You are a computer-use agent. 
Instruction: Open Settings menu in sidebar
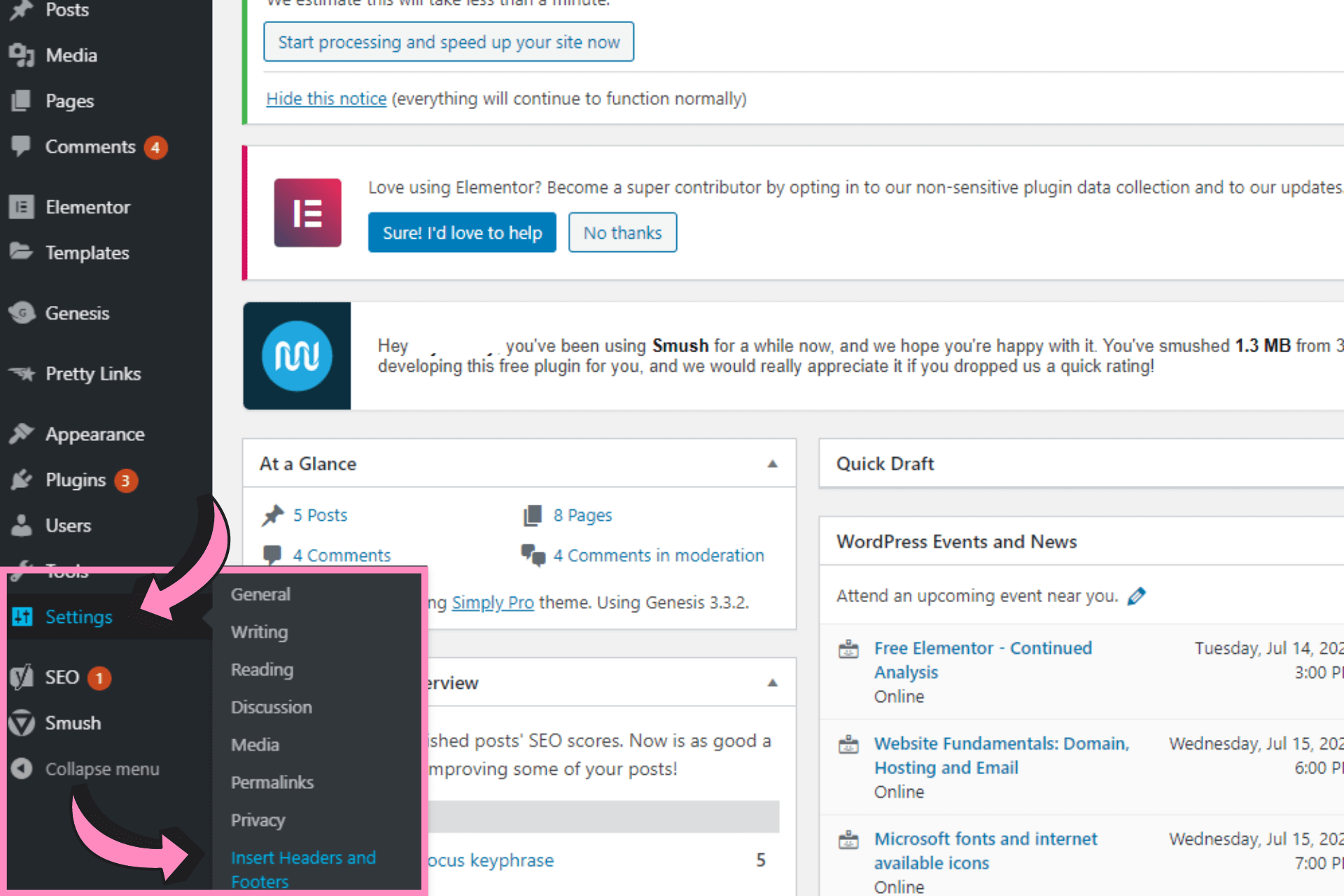(78, 617)
